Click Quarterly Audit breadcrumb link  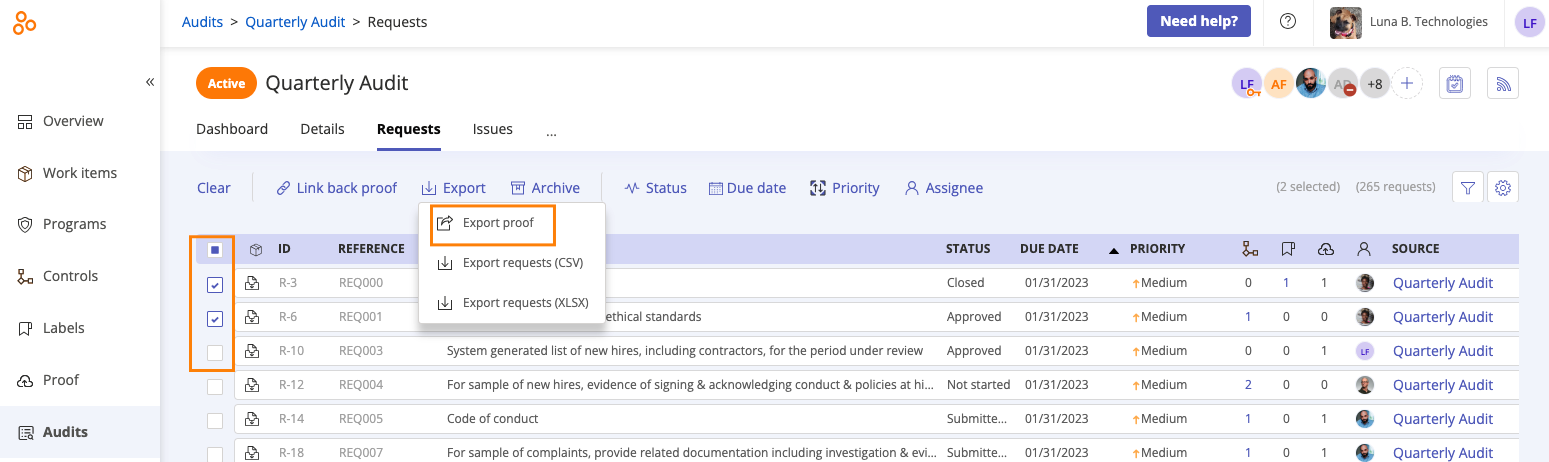[295, 21]
